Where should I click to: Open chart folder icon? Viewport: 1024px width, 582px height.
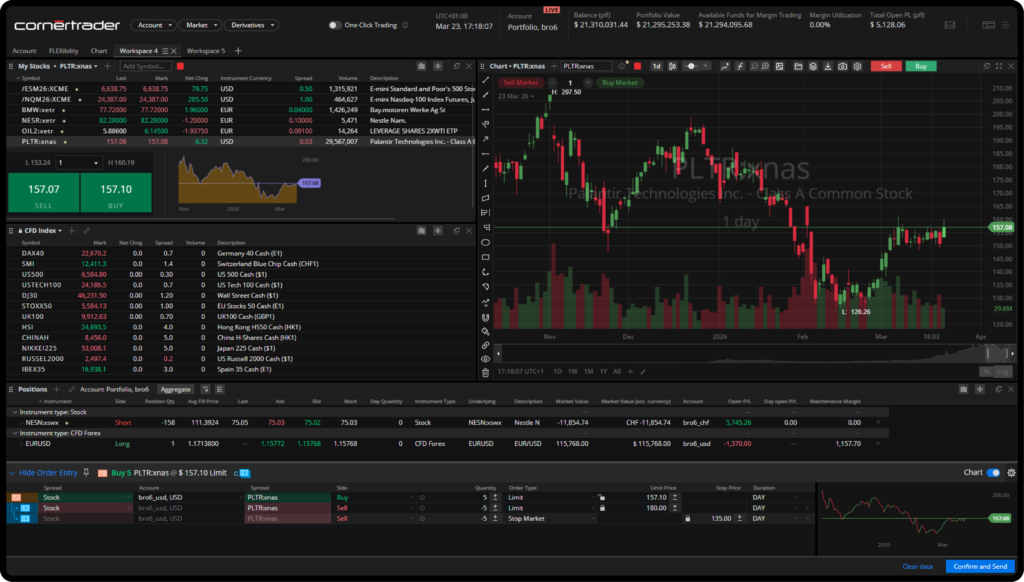(798, 66)
